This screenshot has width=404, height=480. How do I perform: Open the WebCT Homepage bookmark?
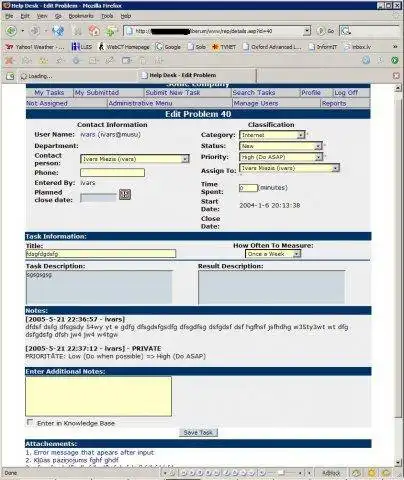(x=124, y=47)
